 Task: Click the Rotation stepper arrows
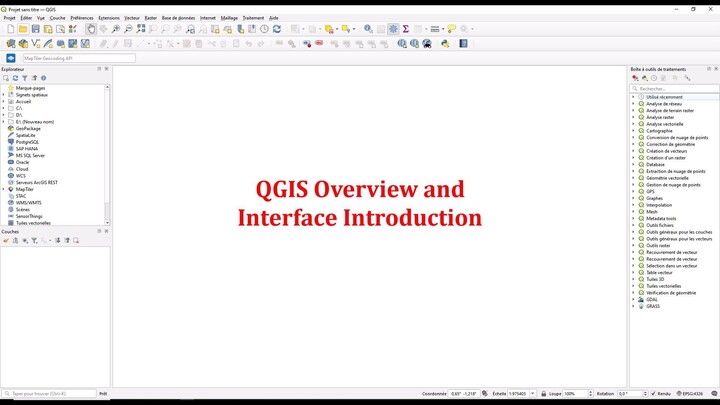point(645,394)
